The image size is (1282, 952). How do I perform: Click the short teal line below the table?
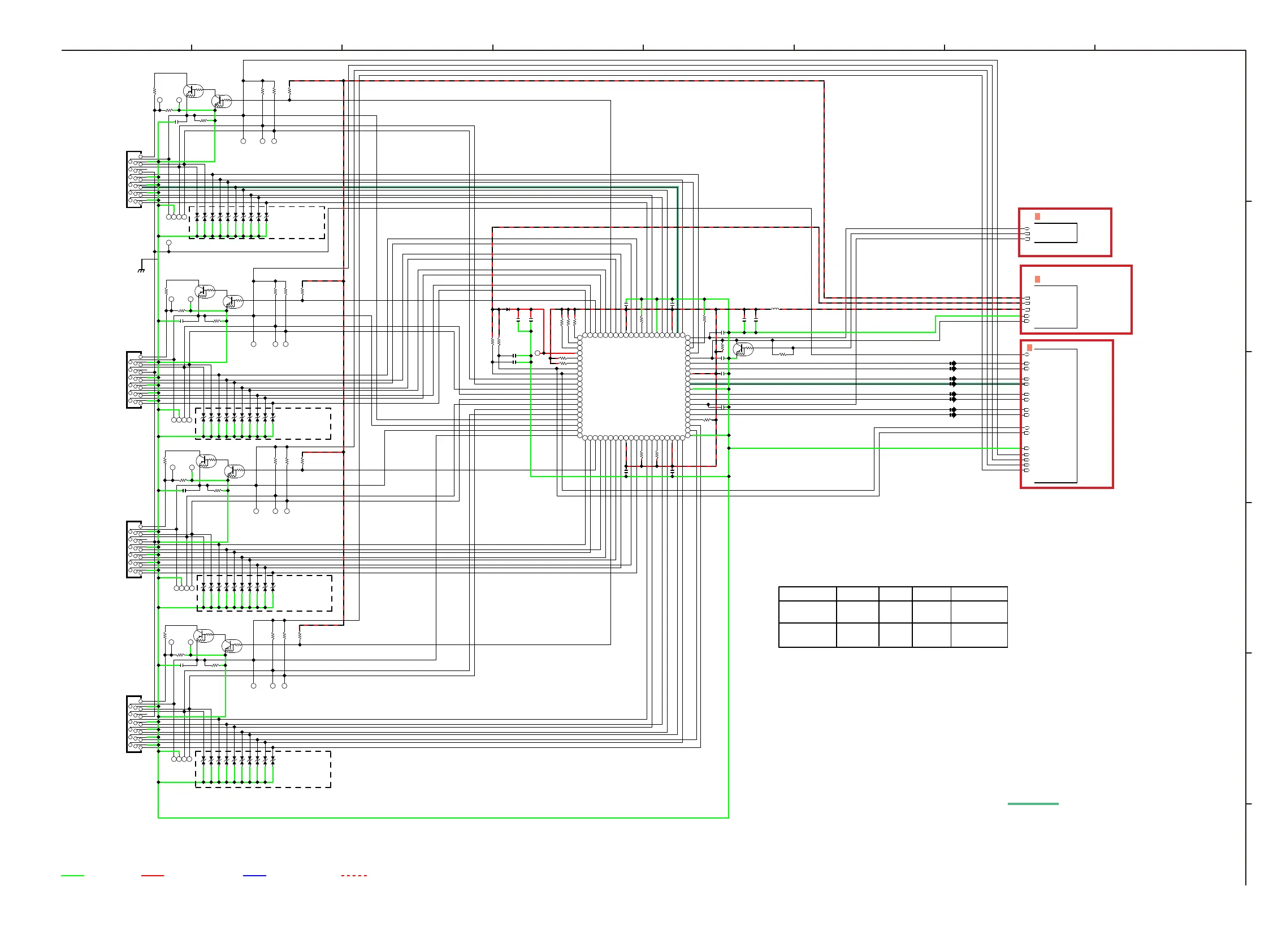pyautogui.click(x=1033, y=803)
